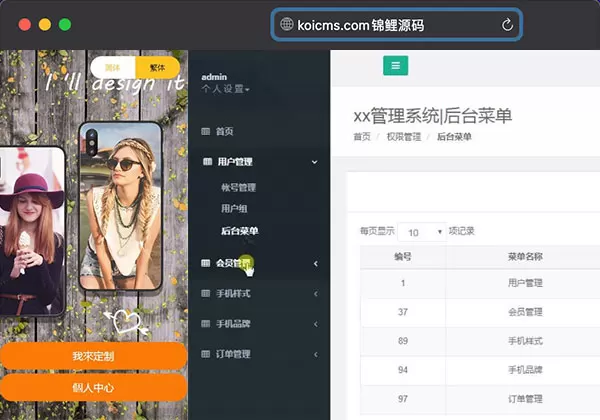Click the green hamburger menu toggle button
Image resolution: width=600 pixels, height=420 pixels.
pos(395,65)
